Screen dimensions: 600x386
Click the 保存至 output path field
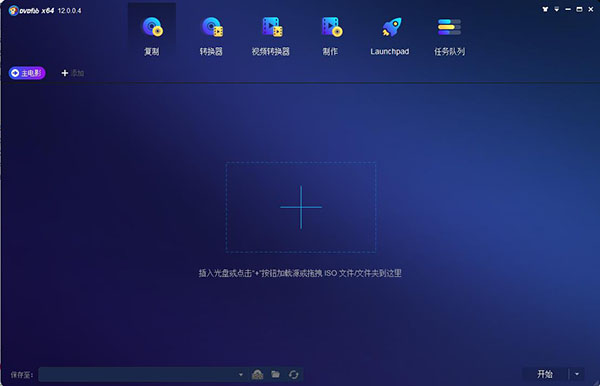(x=138, y=374)
